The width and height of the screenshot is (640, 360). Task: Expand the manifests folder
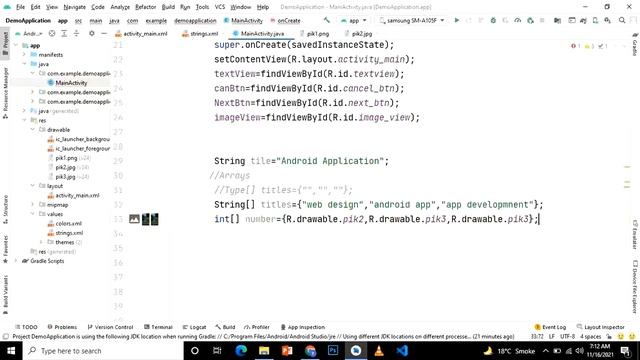tap(24, 55)
